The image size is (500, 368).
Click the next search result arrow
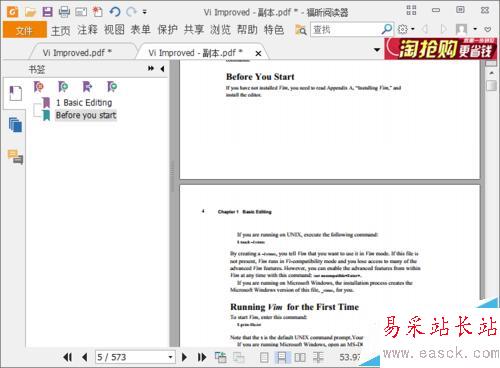443,29
